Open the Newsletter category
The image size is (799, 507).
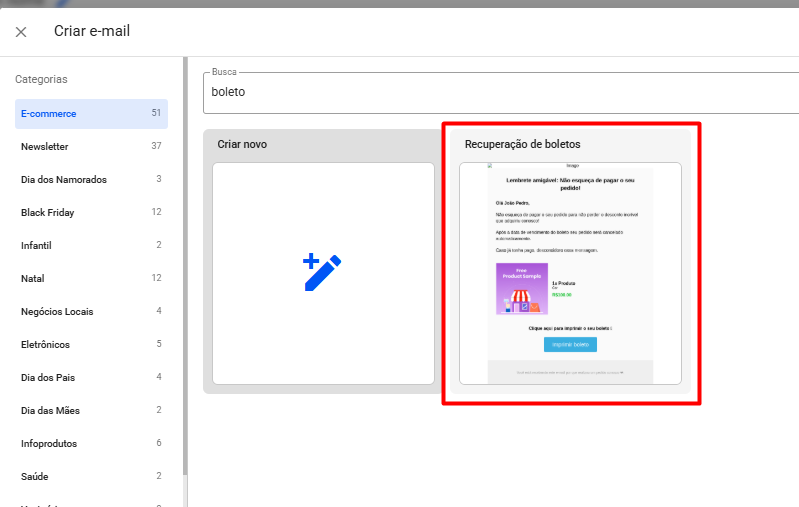point(90,146)
